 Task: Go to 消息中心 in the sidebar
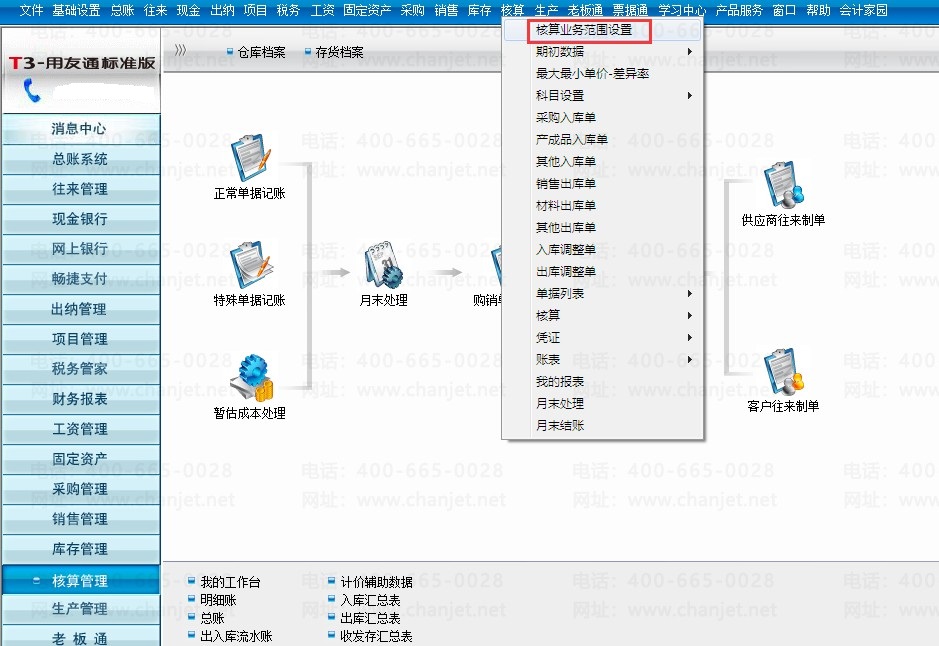click(x=81, y=129)
